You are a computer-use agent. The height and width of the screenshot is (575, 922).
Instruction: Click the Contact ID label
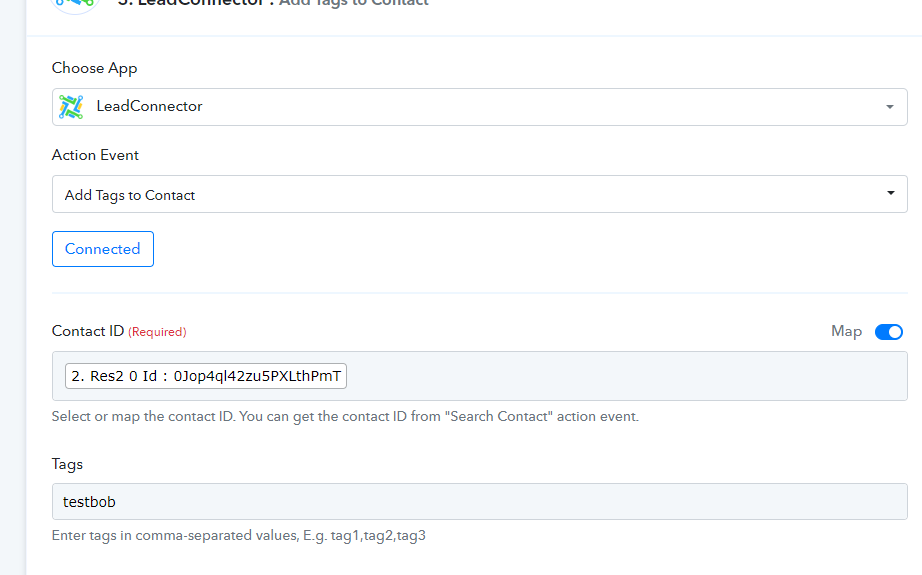coord(88,331)
